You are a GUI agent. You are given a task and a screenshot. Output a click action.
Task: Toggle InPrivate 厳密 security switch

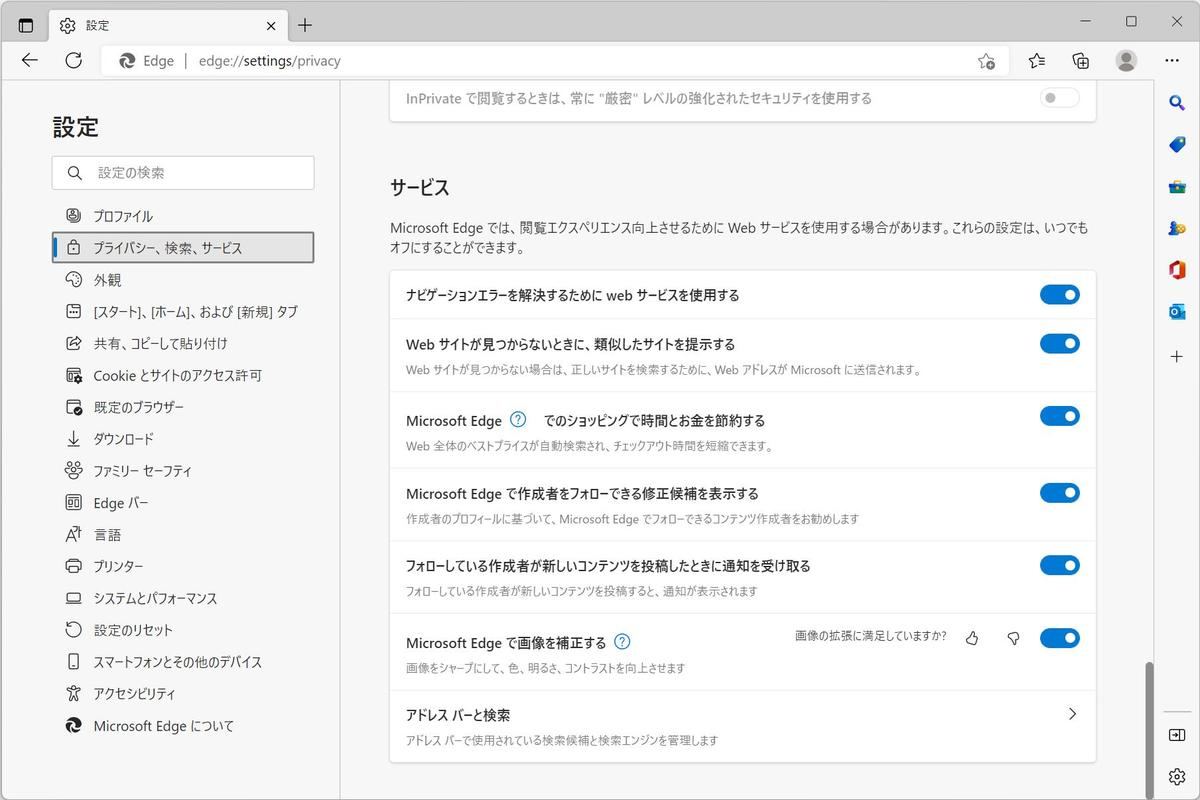(1060, 98)
